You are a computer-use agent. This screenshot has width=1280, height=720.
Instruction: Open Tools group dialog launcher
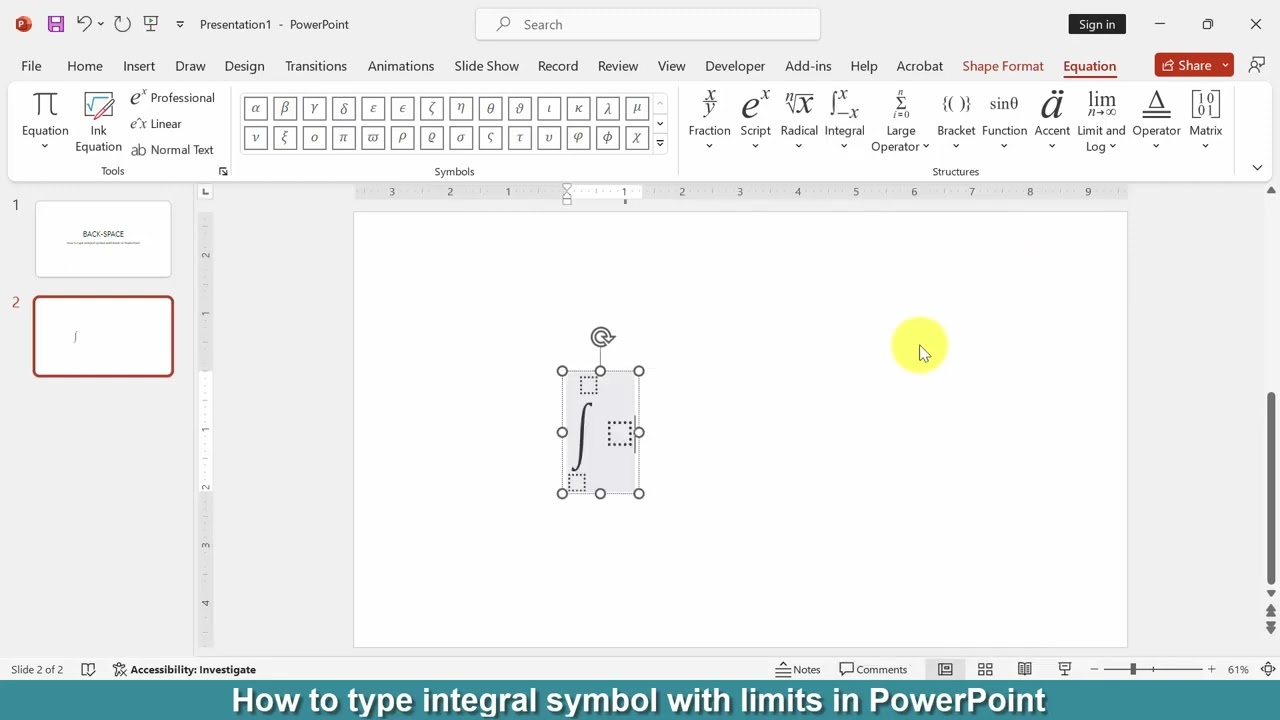[223, 172]
